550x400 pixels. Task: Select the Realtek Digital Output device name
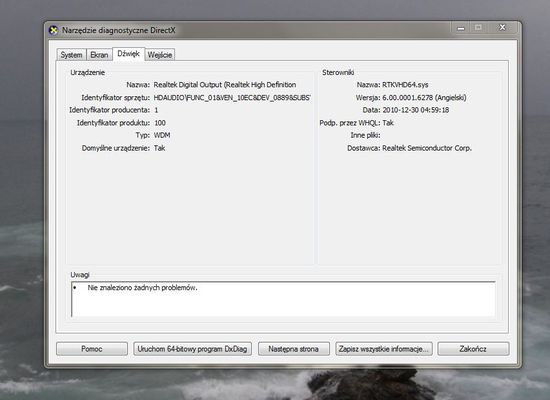(x=225, y=85)
